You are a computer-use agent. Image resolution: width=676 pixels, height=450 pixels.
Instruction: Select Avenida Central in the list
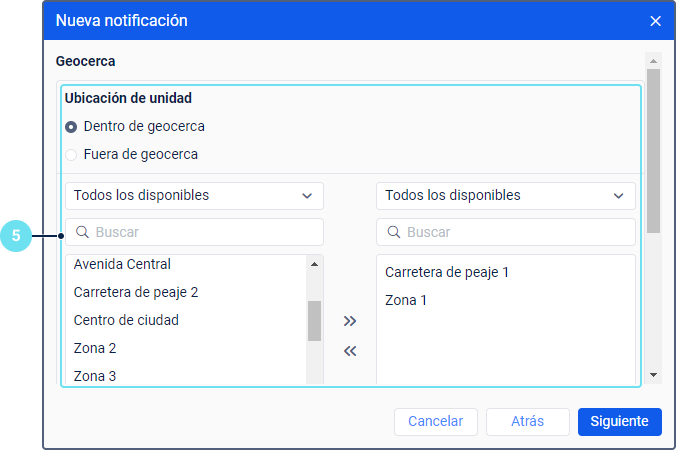coord(122,265)
